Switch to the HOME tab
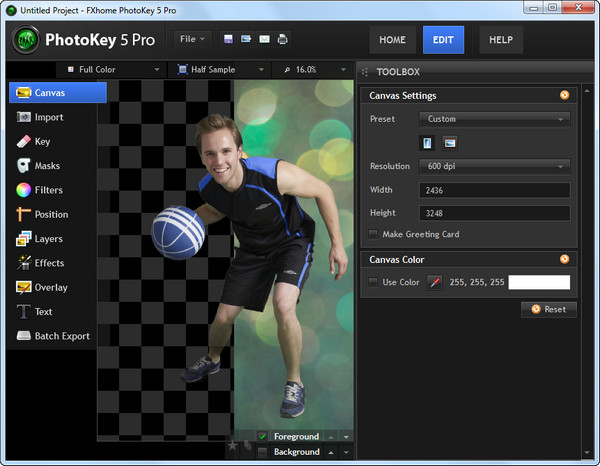The height and width of the screenshot is (466, 600). point(392,40)
